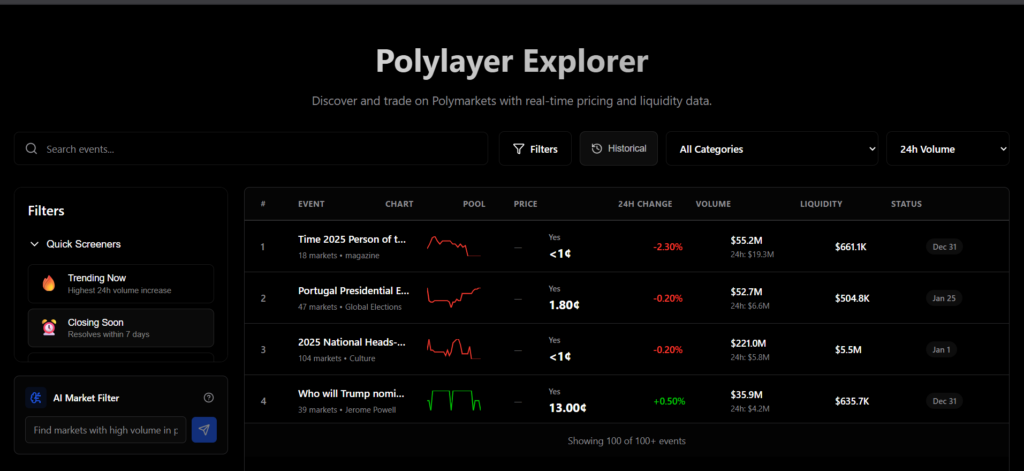The image size is (1024, 471).
Task: Click the $661.1K liquidity value
Action: click(851, 247)
